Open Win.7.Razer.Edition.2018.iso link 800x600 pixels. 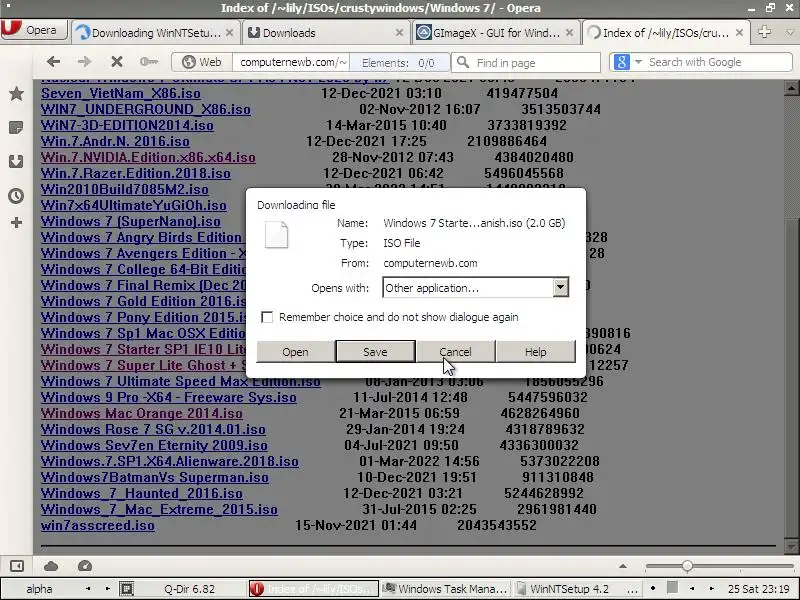(x=136, y=173)
